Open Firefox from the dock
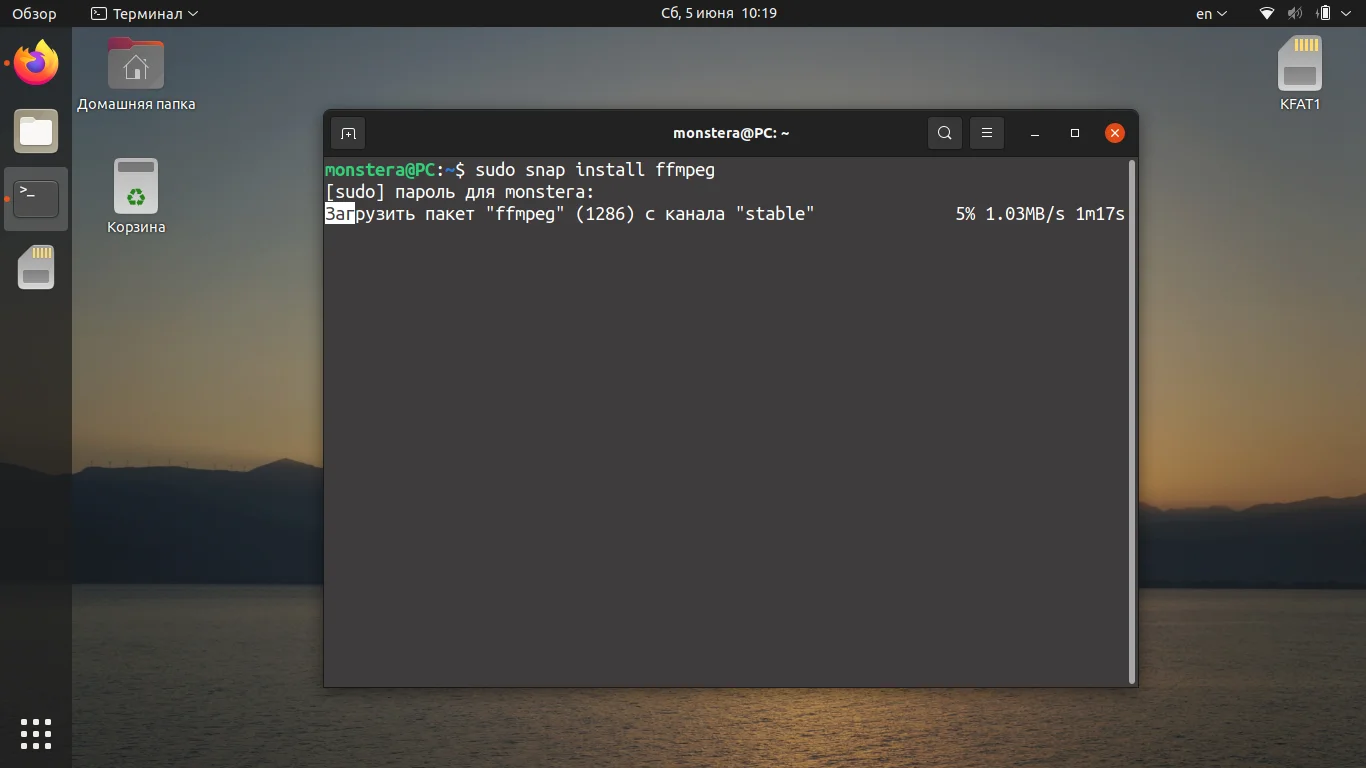This screenshot has width=1366, height=768. point(35,62)
